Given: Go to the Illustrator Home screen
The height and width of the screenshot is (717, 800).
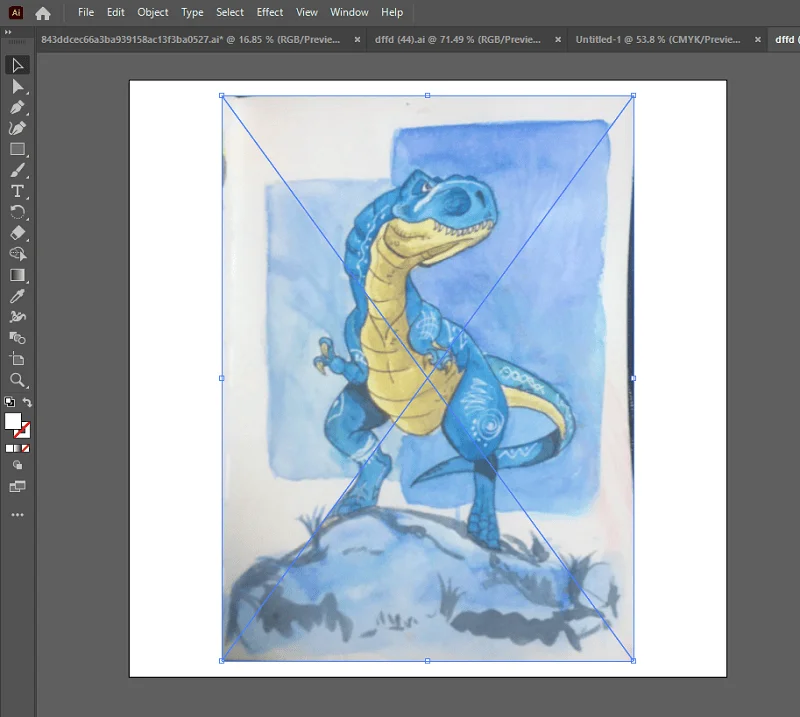Looking at the screenshot, I should click(x=43, y=13).
